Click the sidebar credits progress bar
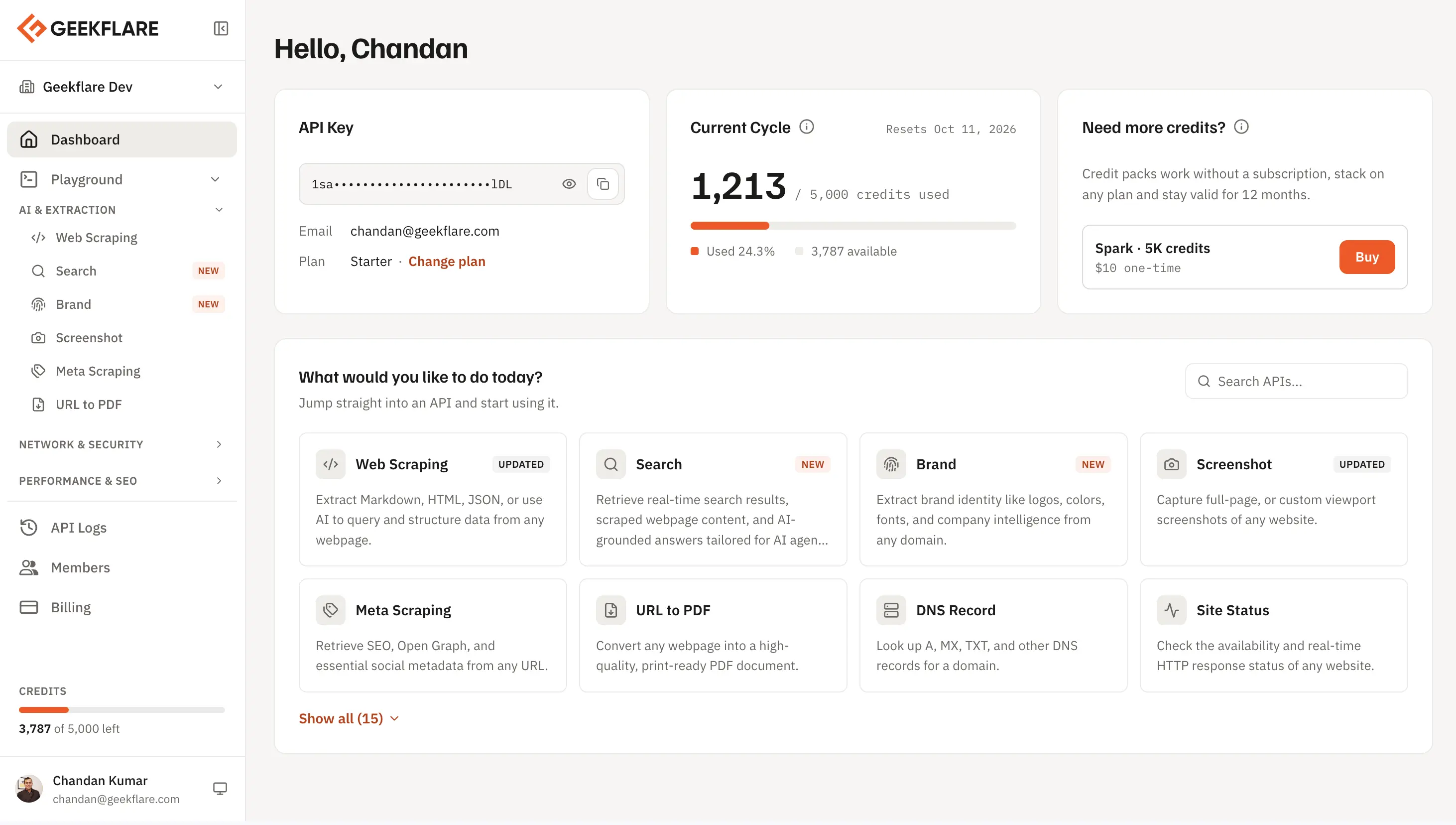The image size is (1456, 825). (122, 710)
